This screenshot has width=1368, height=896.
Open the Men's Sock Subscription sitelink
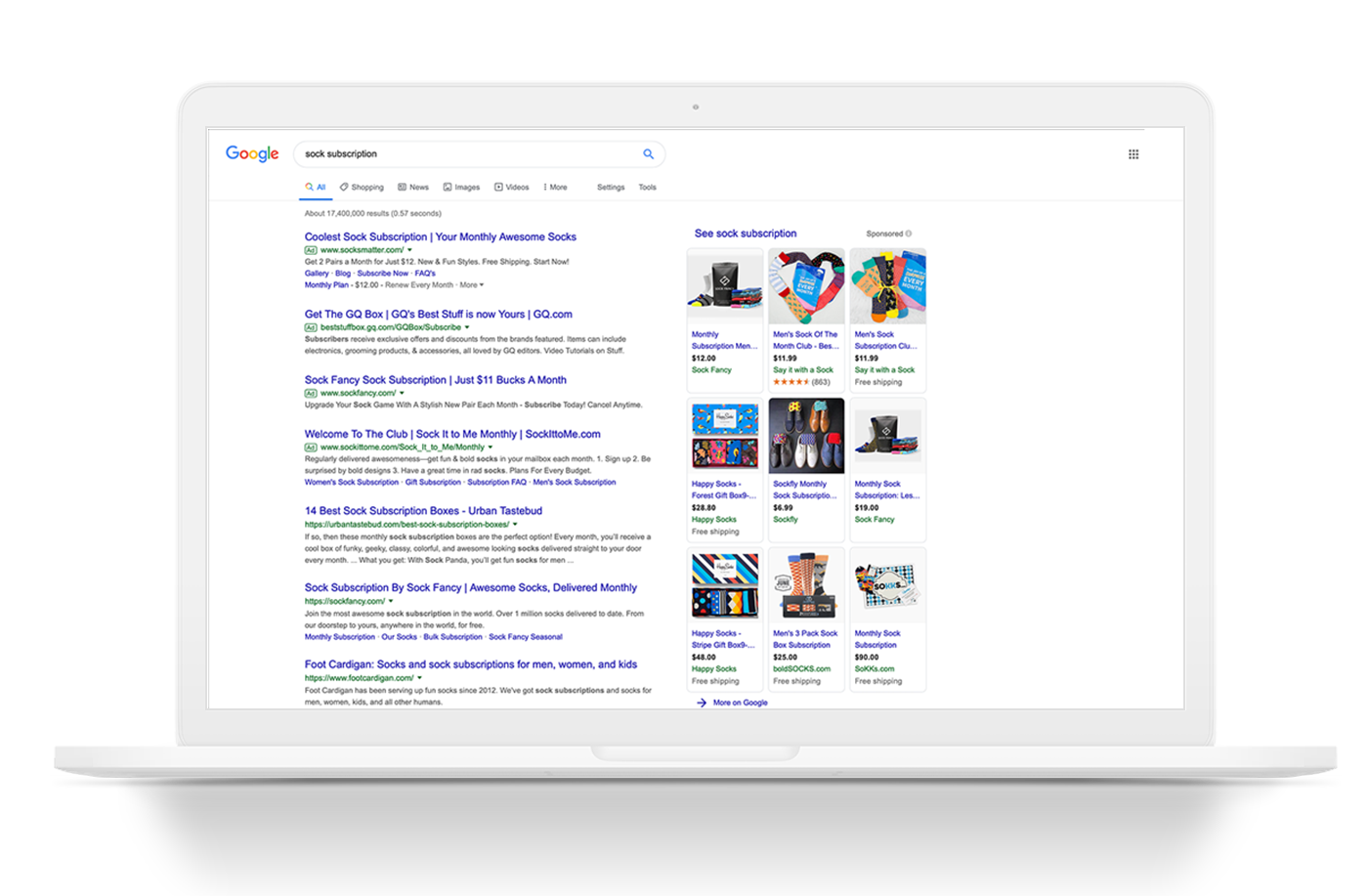(x=575, y=482)
